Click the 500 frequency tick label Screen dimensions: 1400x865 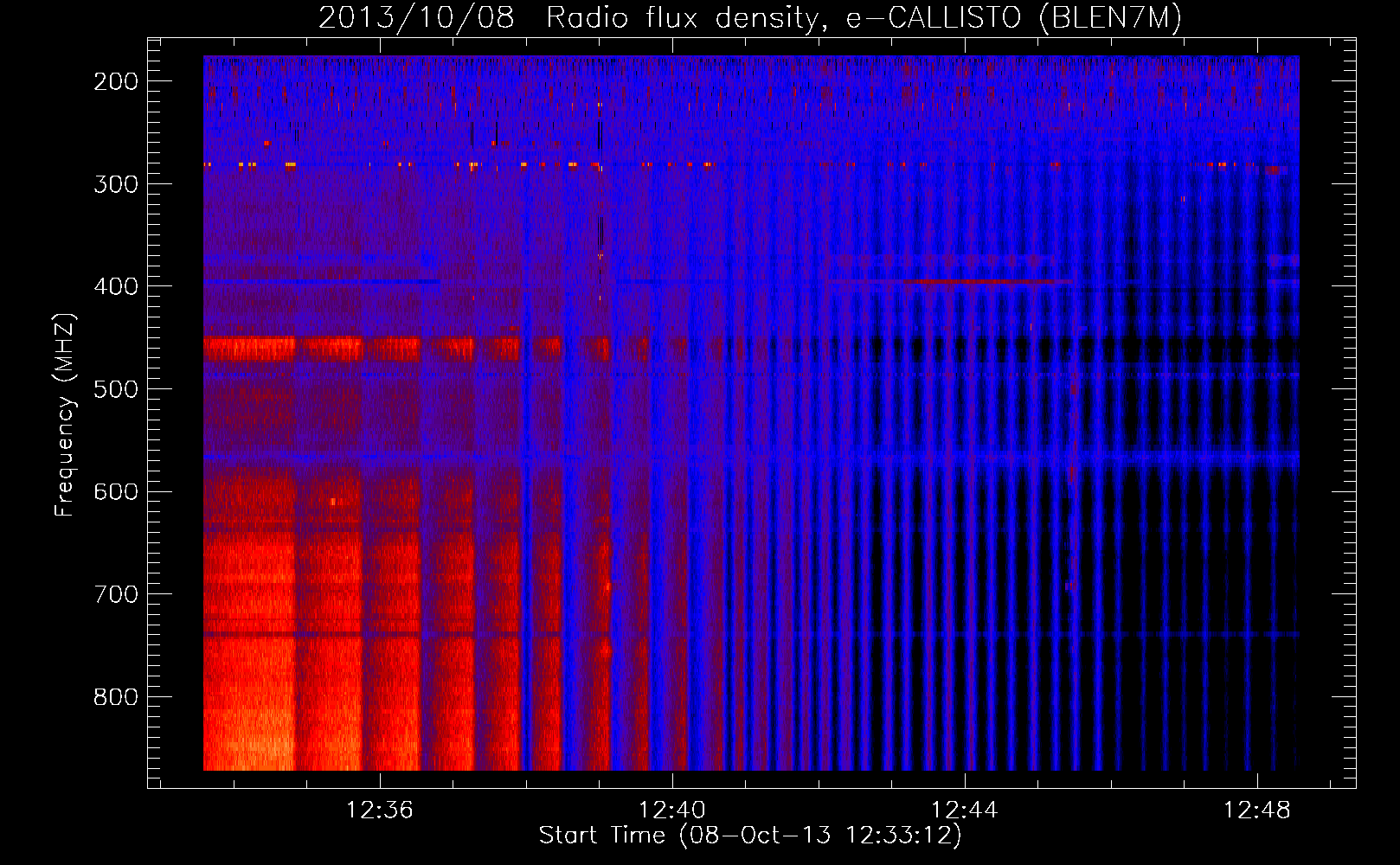116,389
